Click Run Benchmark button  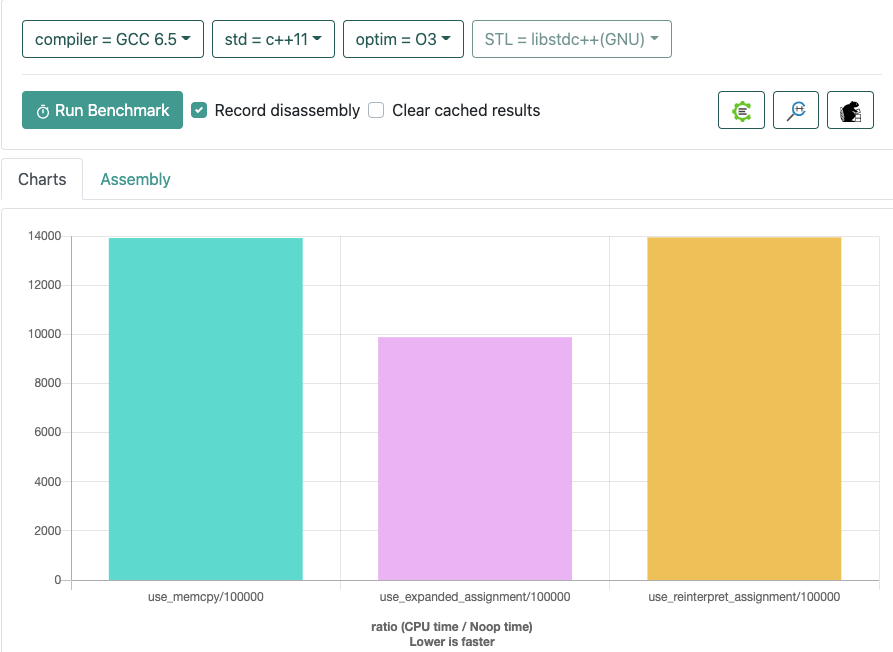click(x=103, y=110)
